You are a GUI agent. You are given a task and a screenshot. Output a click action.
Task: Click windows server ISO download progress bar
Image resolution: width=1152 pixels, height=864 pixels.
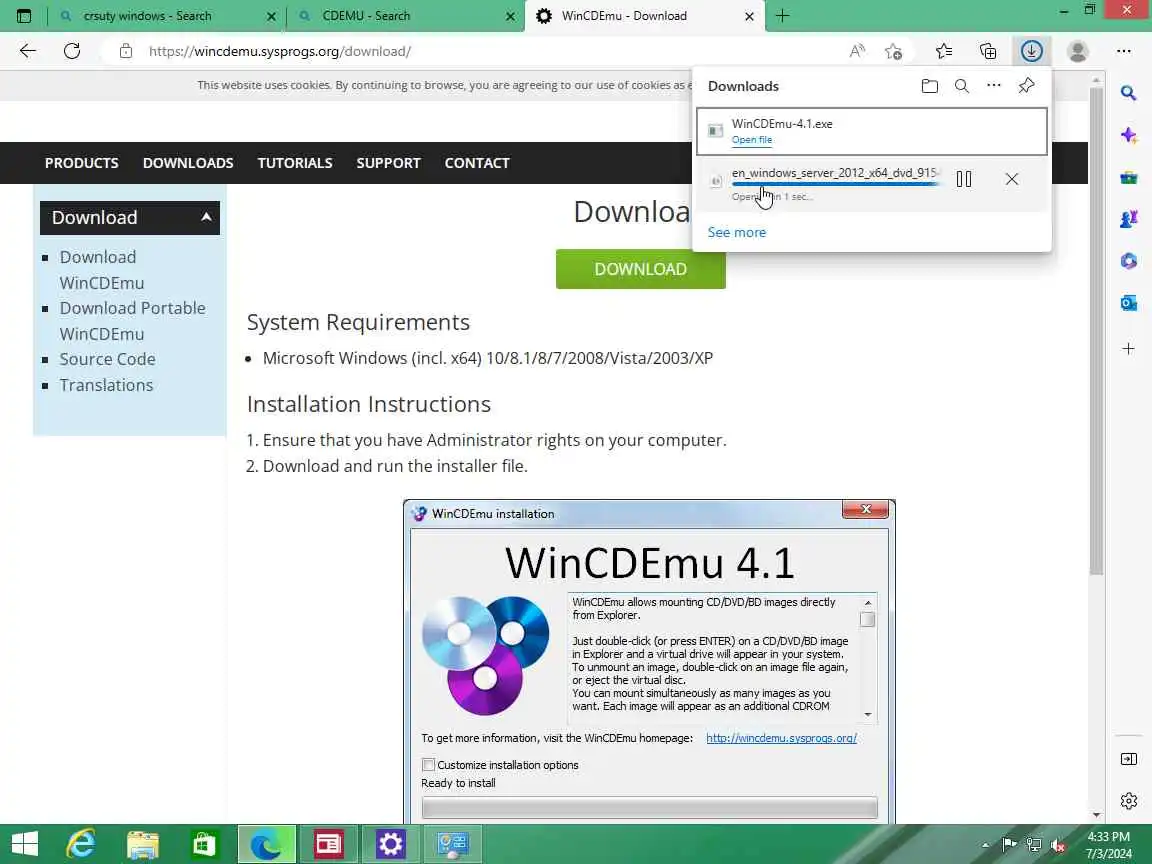(835, 184)
